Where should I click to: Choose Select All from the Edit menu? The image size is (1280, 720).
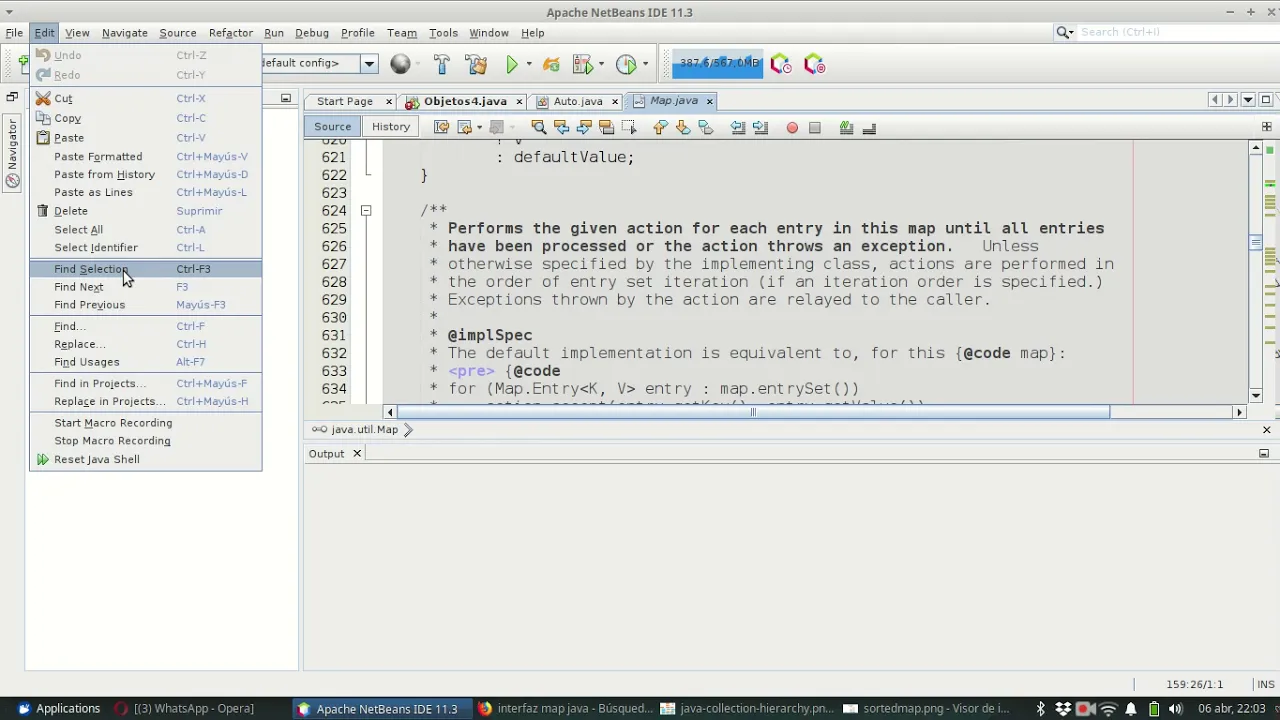pos(146,230)
